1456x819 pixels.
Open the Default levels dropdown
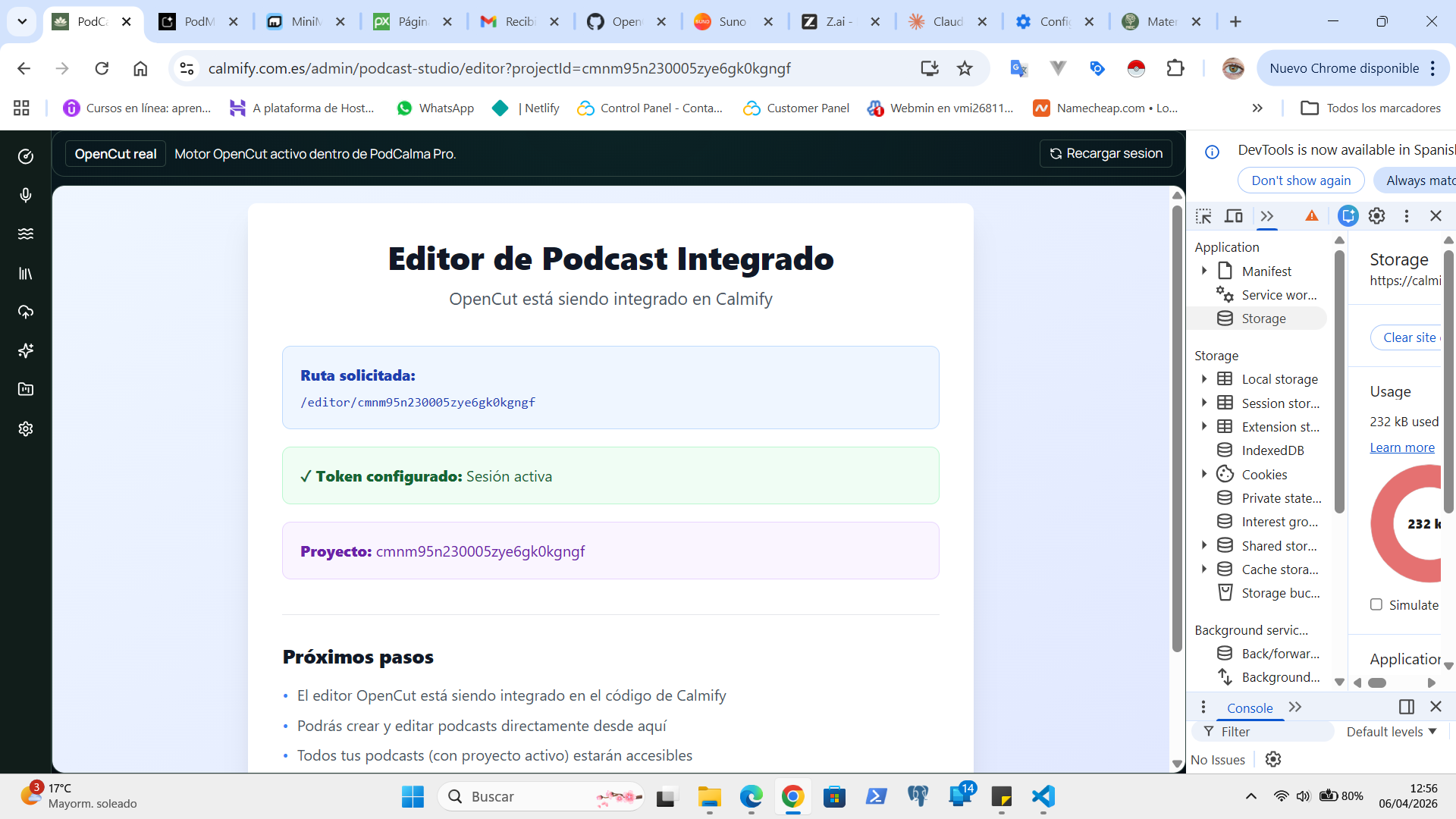pos(1392,732)
